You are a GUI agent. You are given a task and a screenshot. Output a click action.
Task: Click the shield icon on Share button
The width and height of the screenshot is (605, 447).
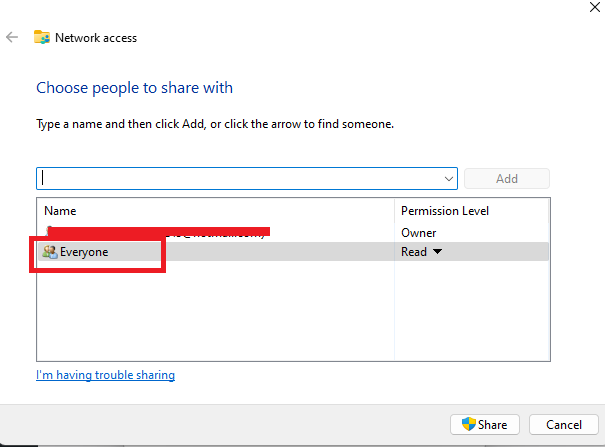coord(467,424)
